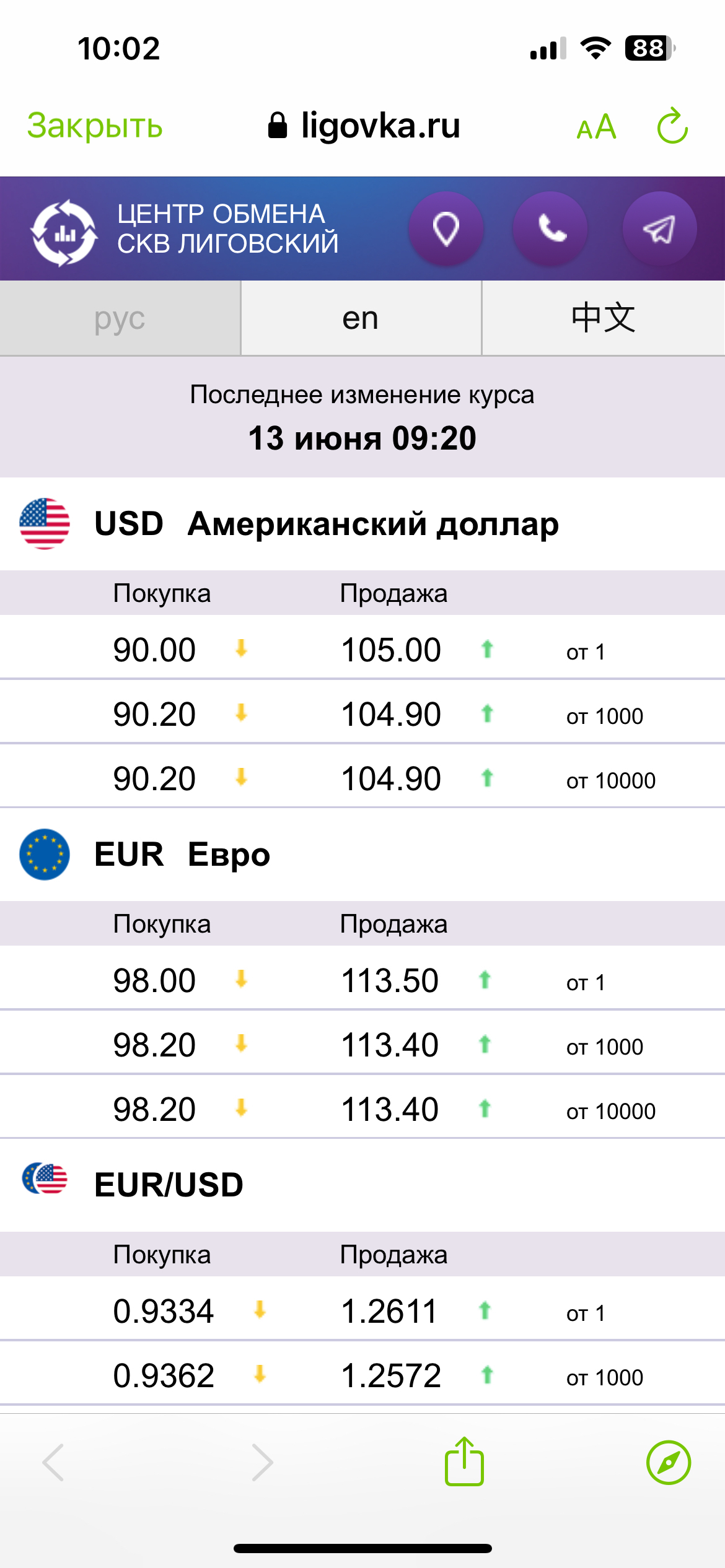Tap the USD Американский доллар heading
Image resolution: width=725 pixels, height=1568 pixels.
point(327,524)
